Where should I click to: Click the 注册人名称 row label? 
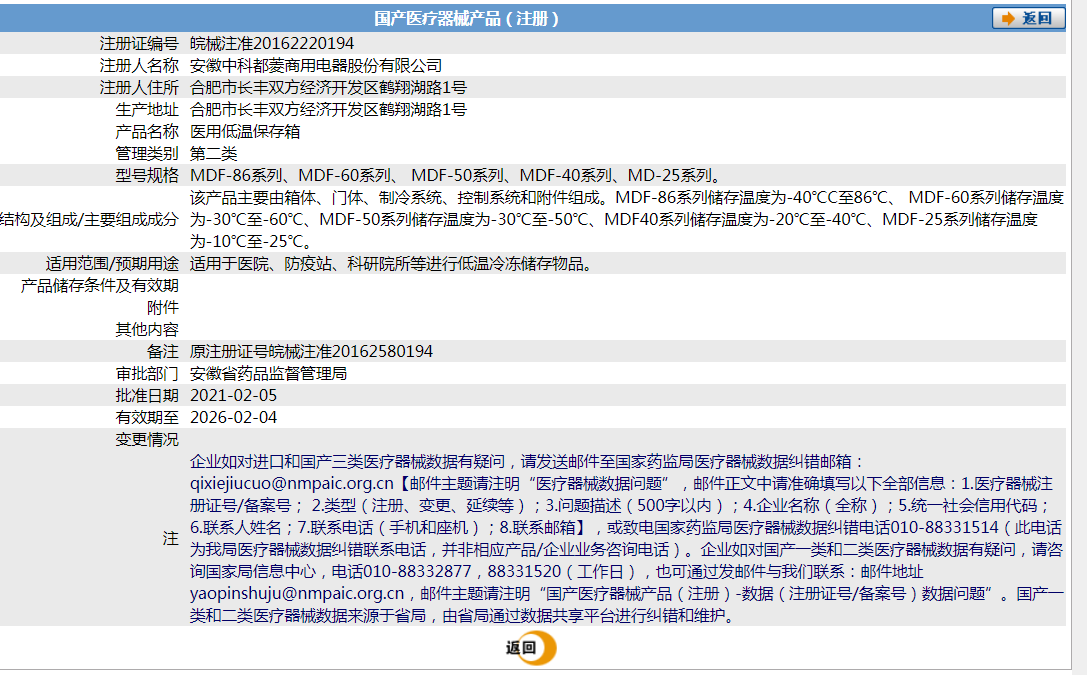[x=142, y=66]
